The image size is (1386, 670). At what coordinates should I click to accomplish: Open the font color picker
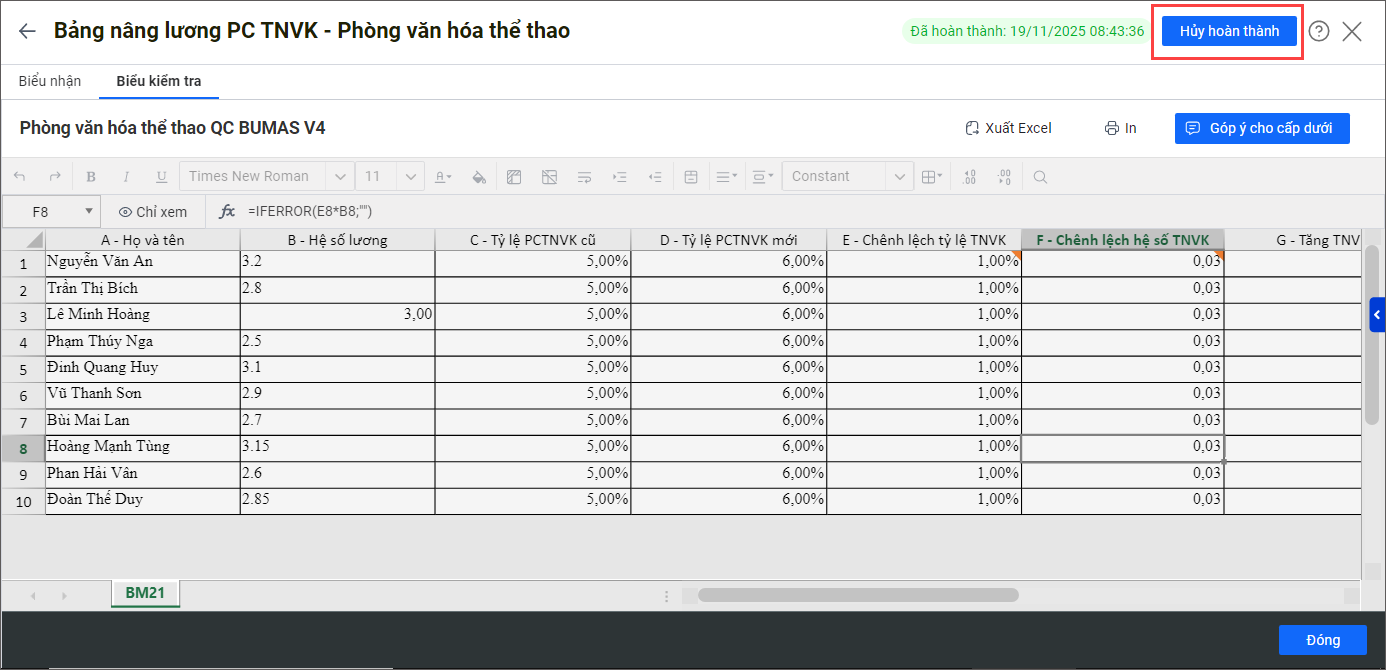(x=443, y=177)
